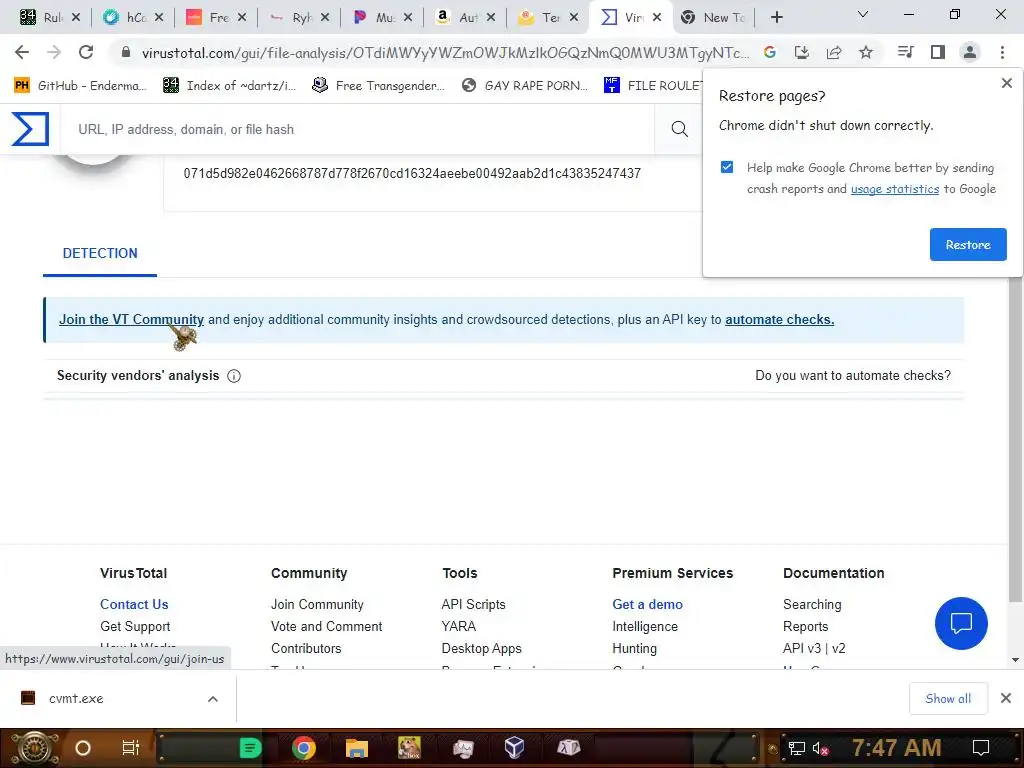Viewport: 1024px width, 768px height.
Task: Click the tab search chevron
Action: (x=863, y=14)
